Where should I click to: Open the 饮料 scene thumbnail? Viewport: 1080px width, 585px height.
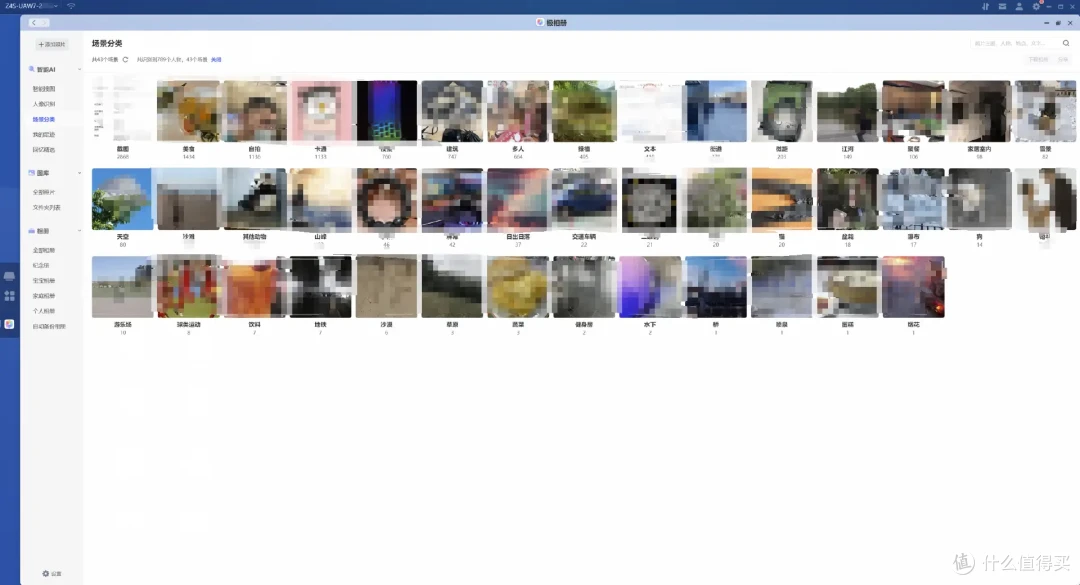tap(255, 287)
